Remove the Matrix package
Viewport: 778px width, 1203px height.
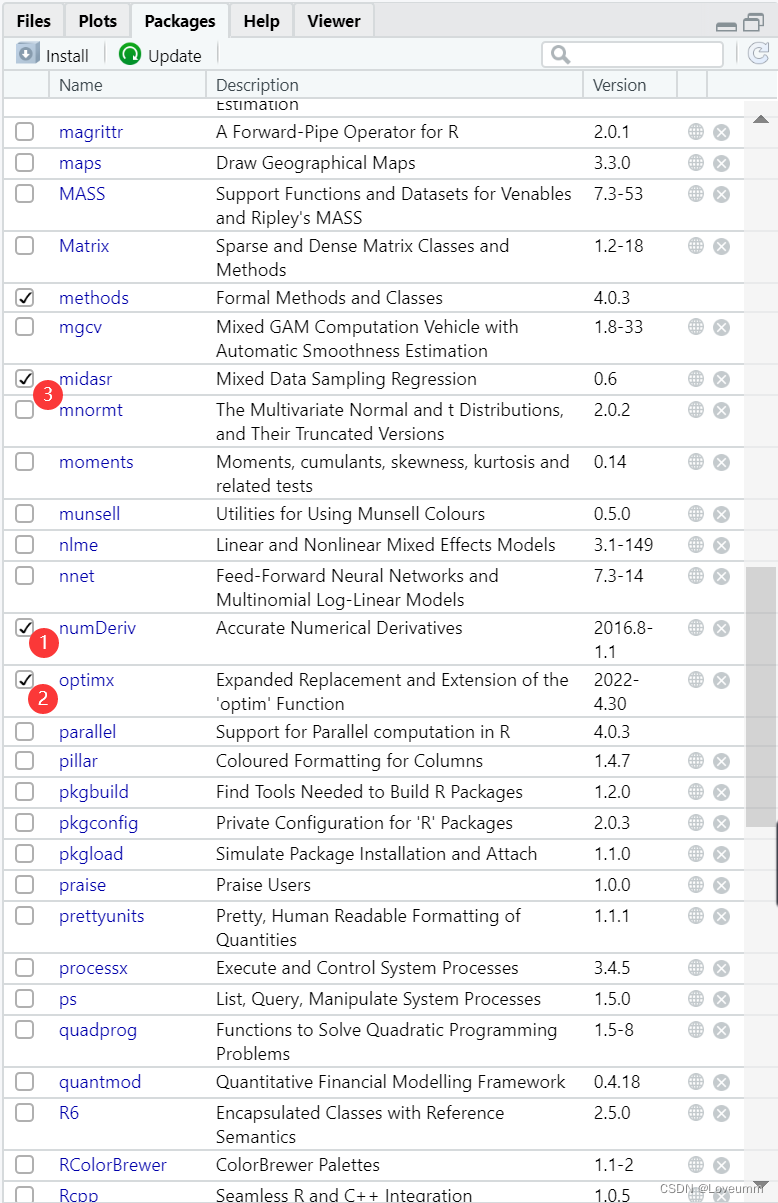[x=721, y=246]
